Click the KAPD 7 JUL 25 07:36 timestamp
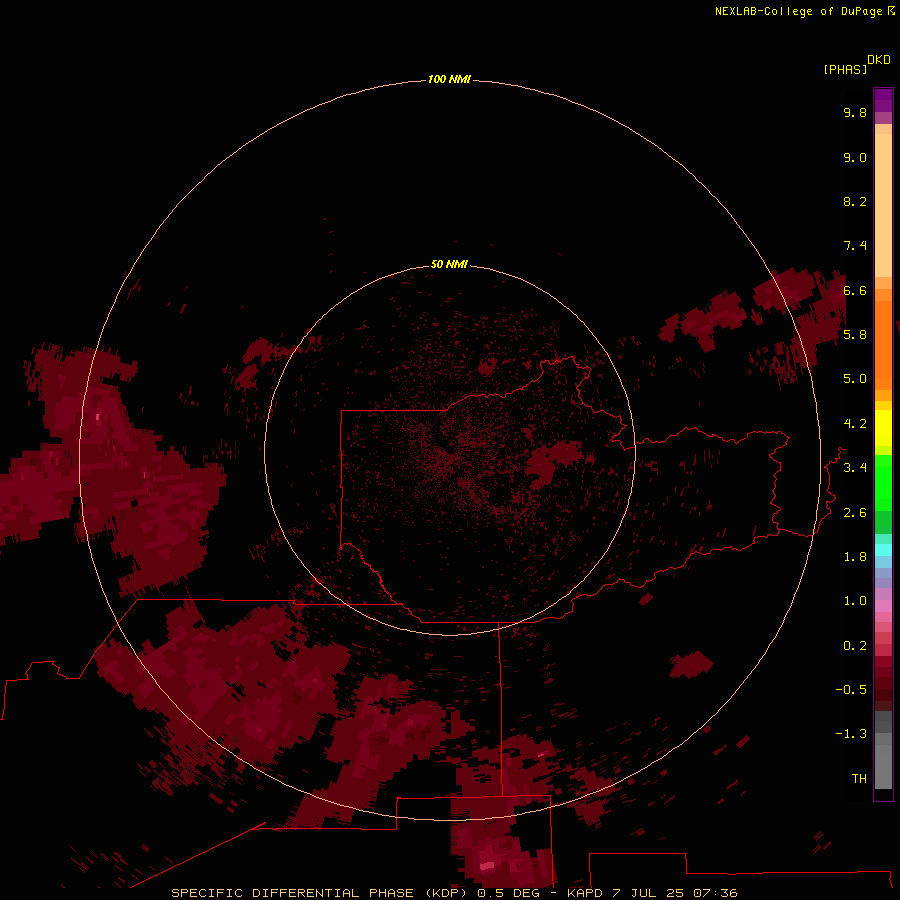The image size is (900, 900). click(652, 893)
